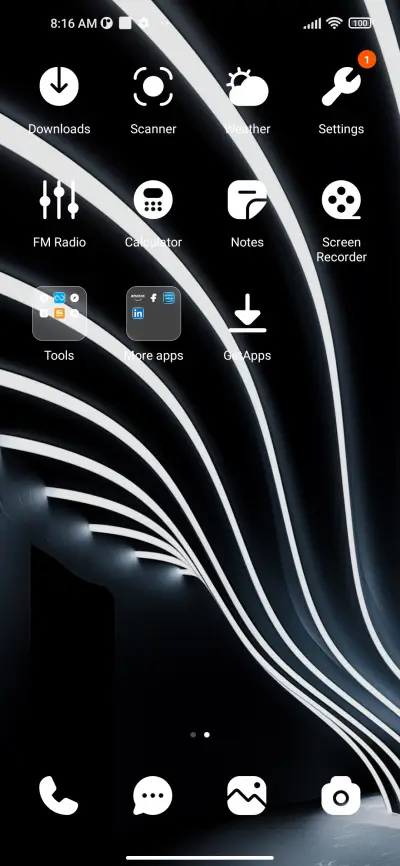Screen dimensions: 400x866
Task: Tap the Wi-Fi status icon
Action: (x=334, y=23)
